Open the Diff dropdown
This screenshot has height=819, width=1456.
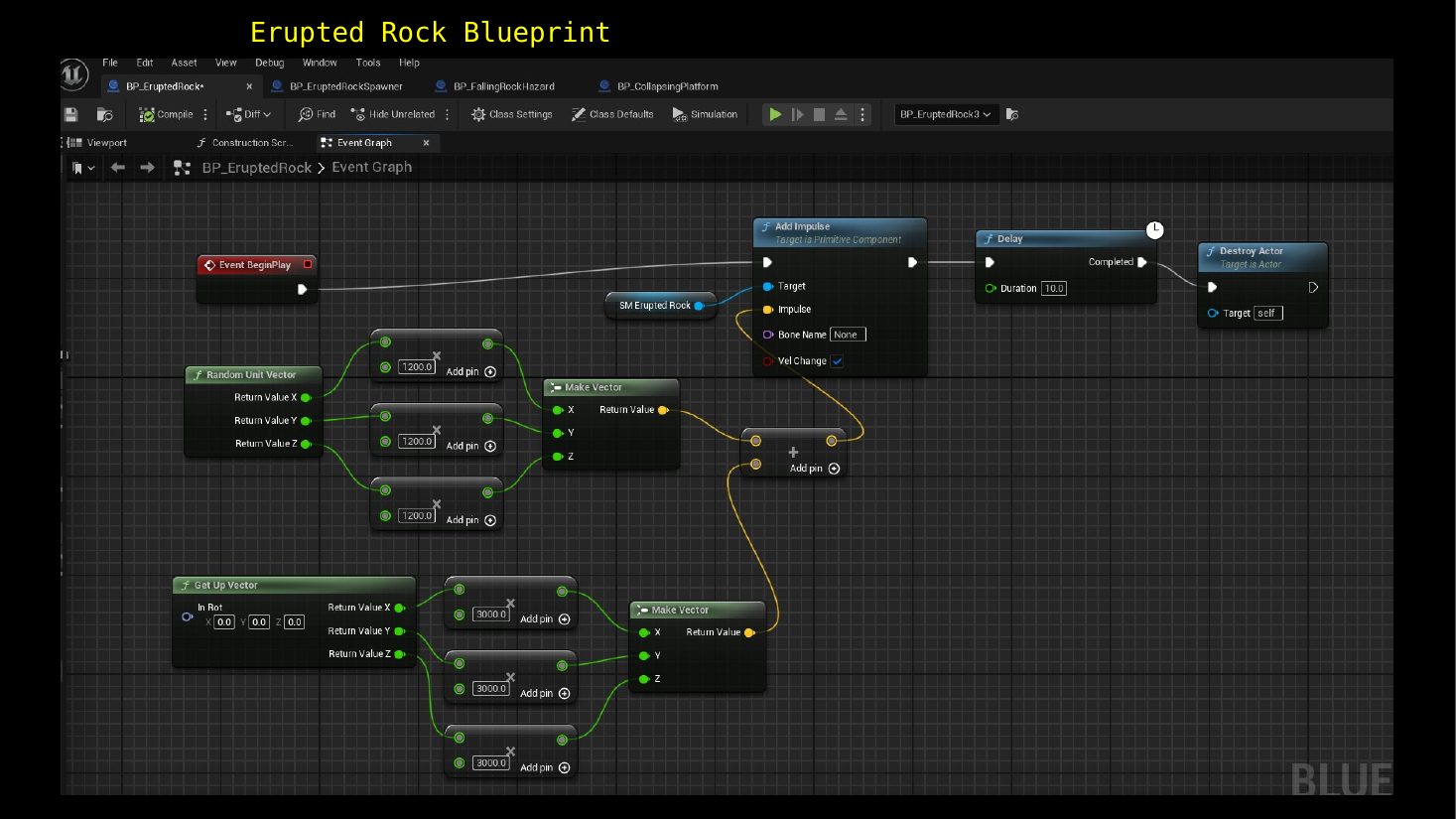[x=248, y=114]
